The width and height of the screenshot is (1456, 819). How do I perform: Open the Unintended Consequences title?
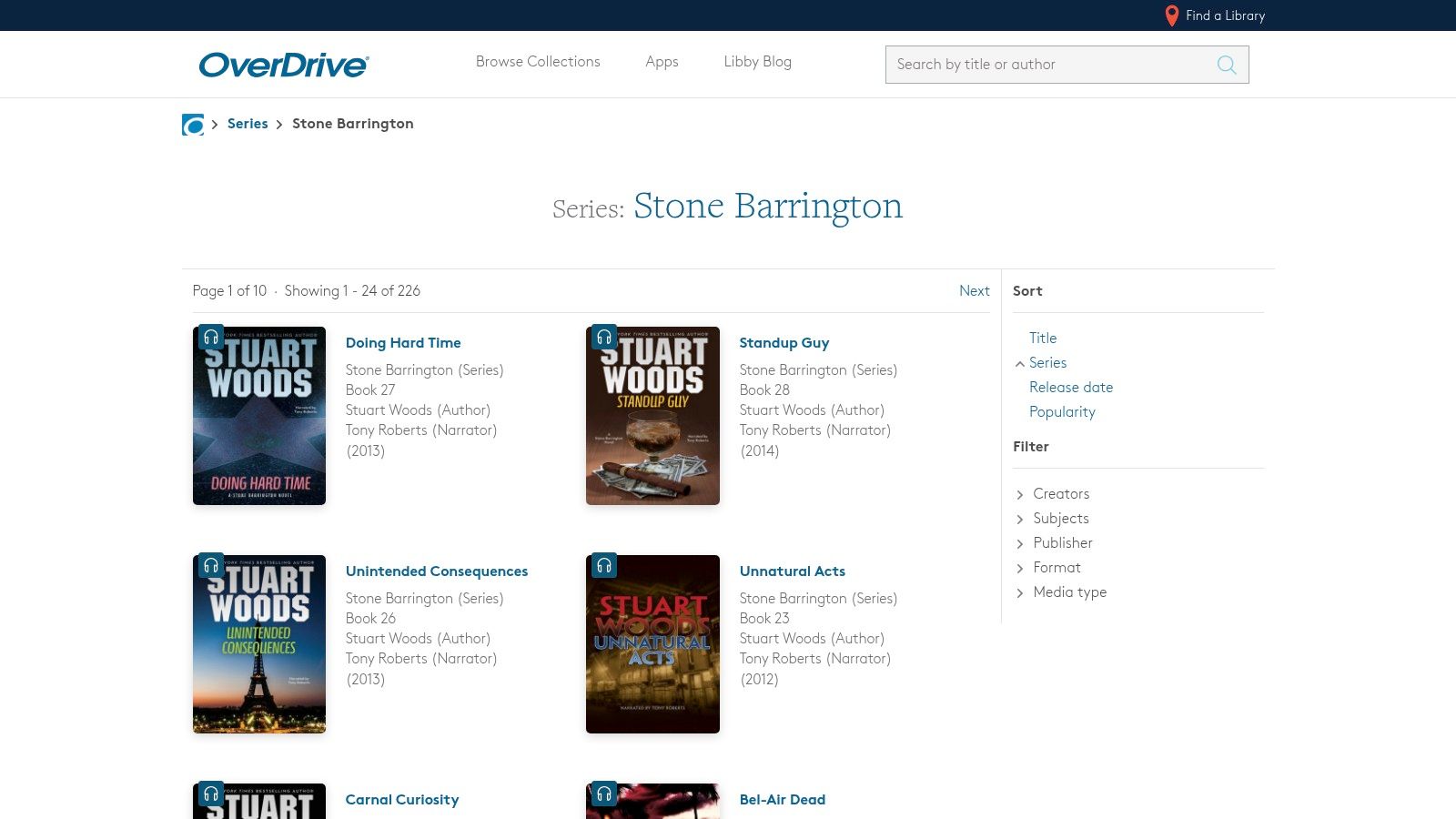437,571
